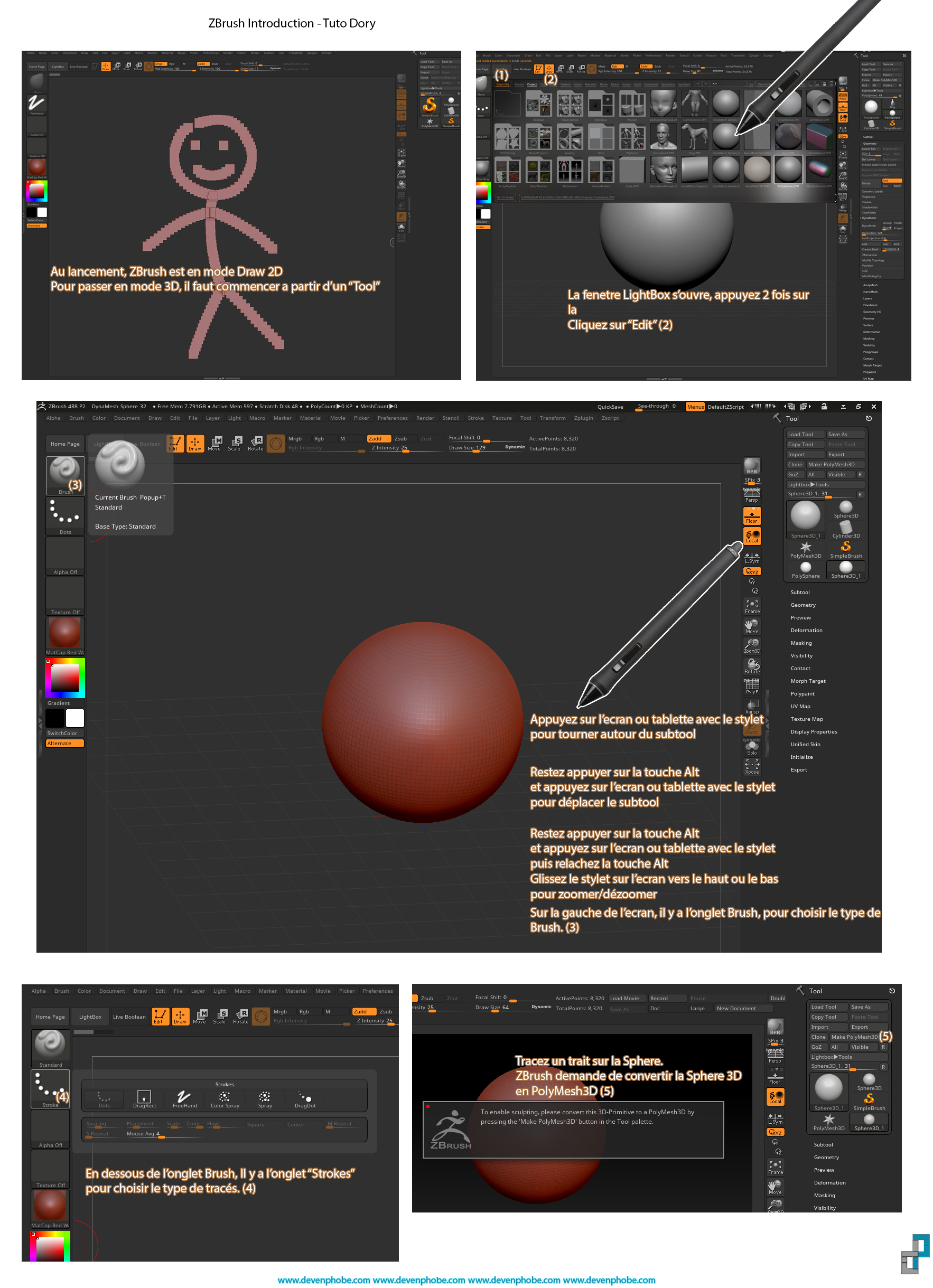Image resolution: width=933 pixels, height=1288 pixels.
Task: Toggle Persp in the ZBrush 4R8 P2 window
Action: tap(752, 495)
